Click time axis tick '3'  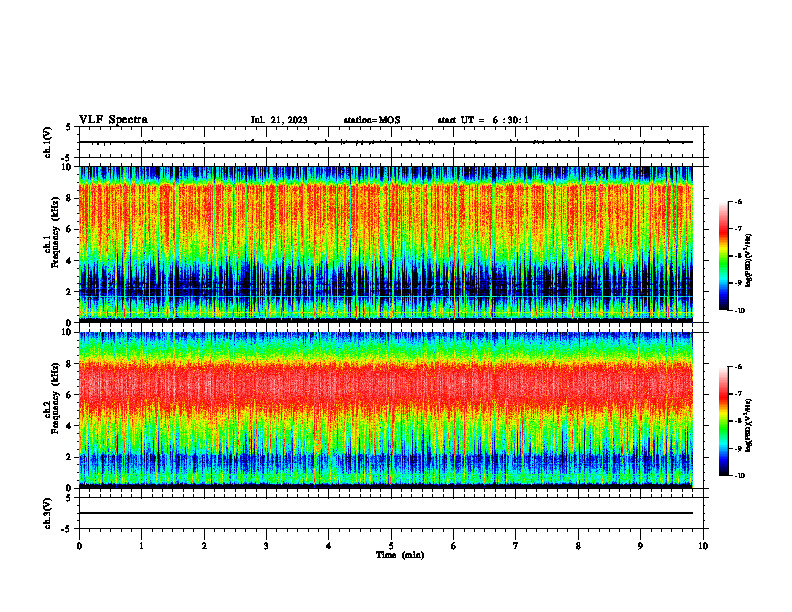pos(266,546)
